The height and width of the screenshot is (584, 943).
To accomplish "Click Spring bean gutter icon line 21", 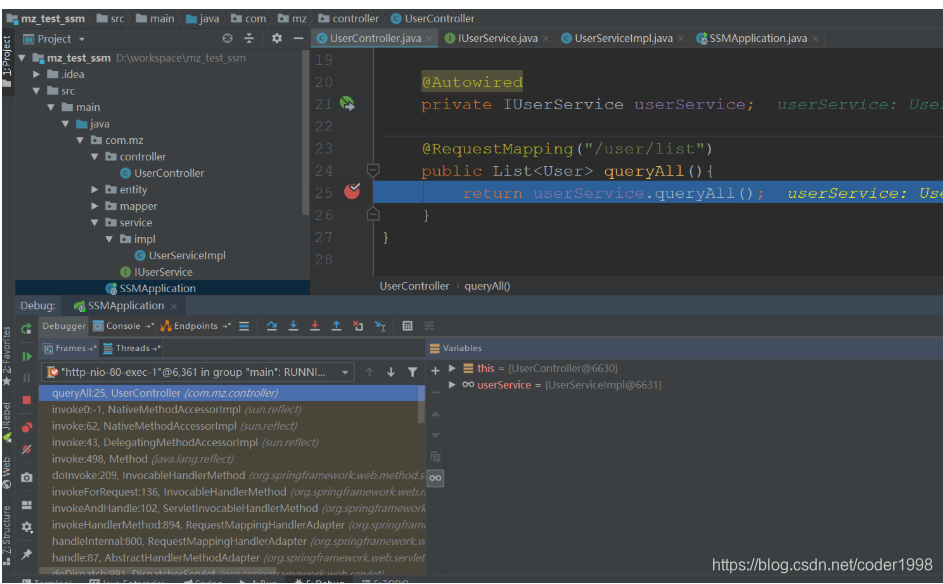I will click(347, 103).
